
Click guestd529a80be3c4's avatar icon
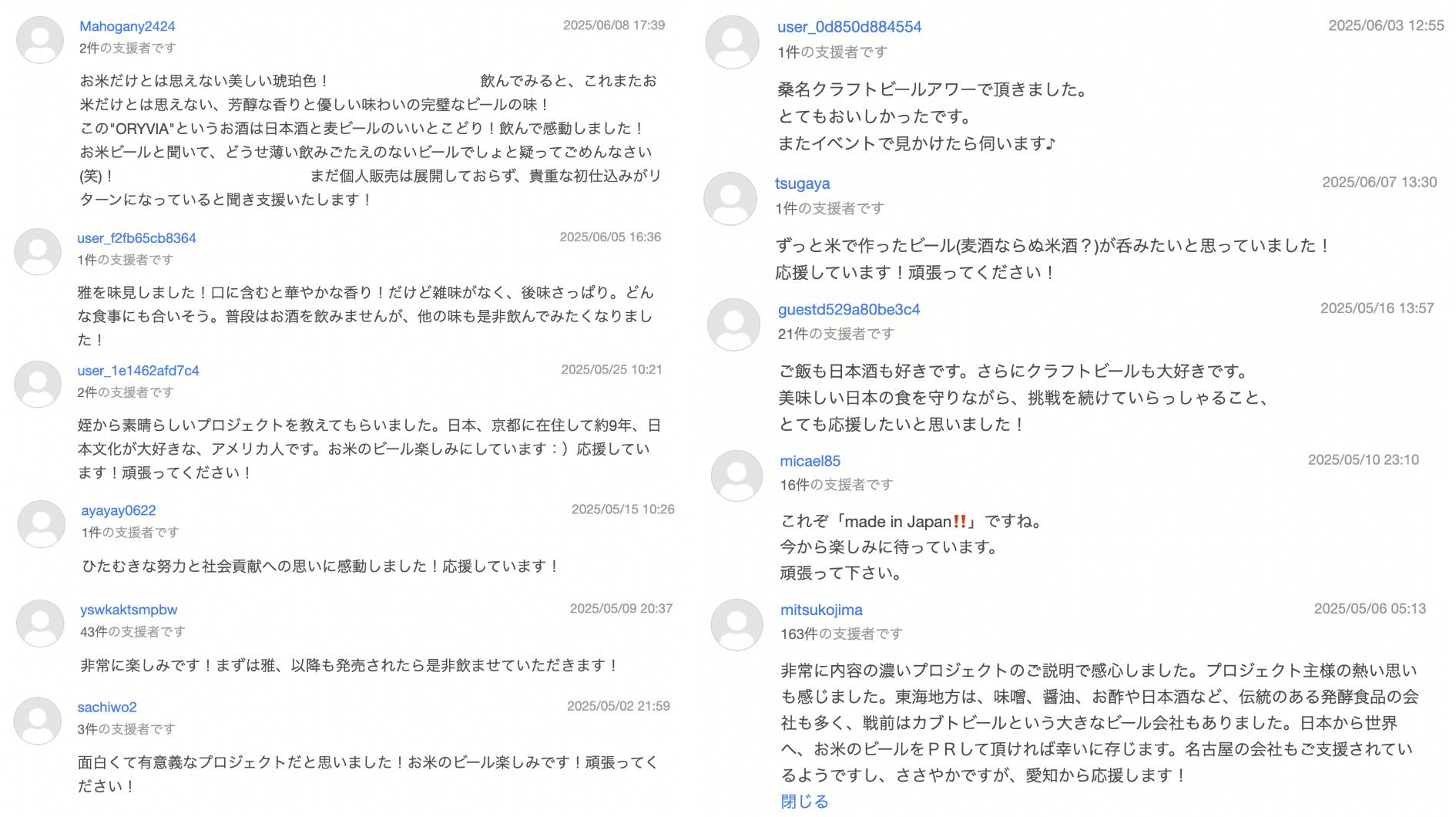coord(733,324)
